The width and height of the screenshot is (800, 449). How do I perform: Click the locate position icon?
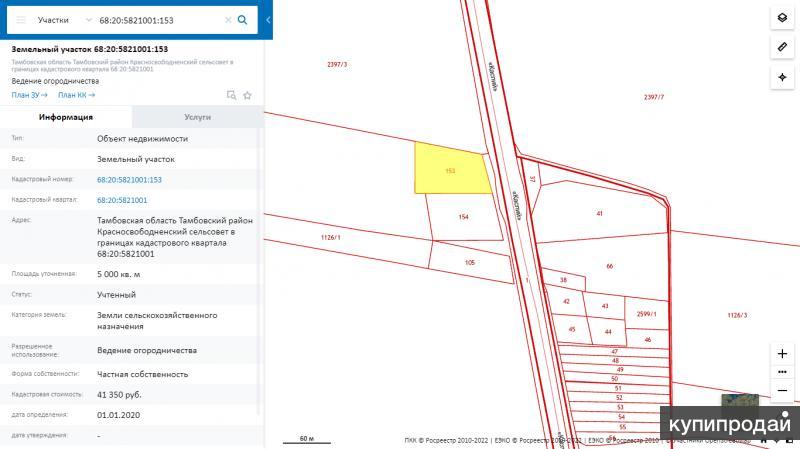pos(781,77)
